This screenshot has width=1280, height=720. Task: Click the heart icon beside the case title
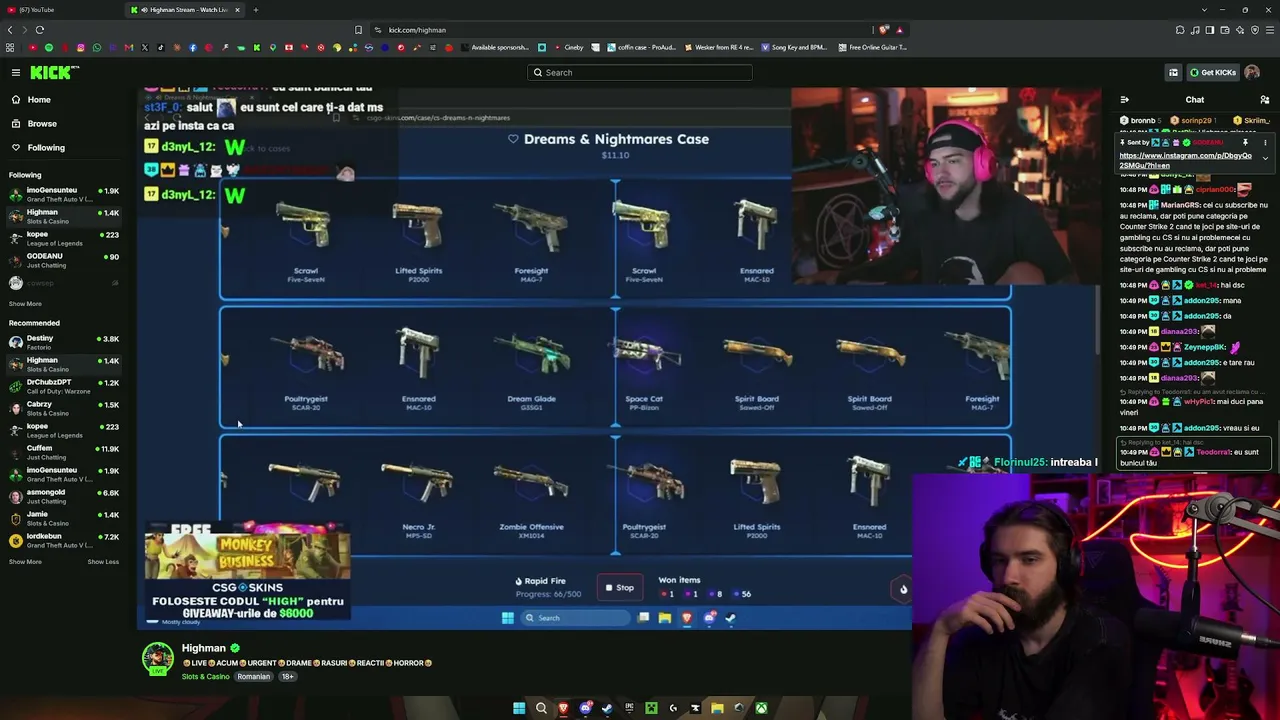click(x=513, y=139)
